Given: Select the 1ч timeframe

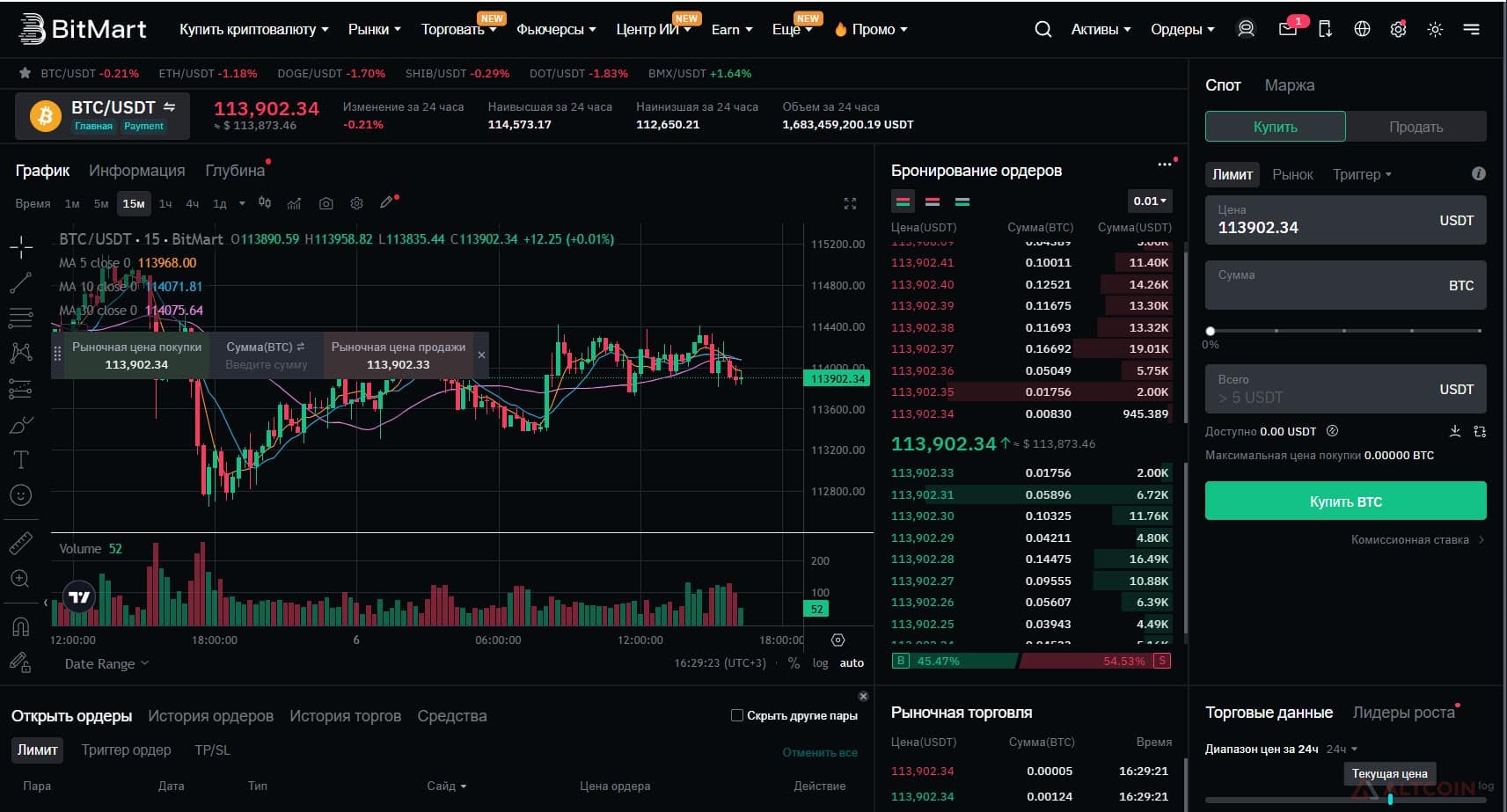Looking at the screenshot, I should click(x=165, y=203).
